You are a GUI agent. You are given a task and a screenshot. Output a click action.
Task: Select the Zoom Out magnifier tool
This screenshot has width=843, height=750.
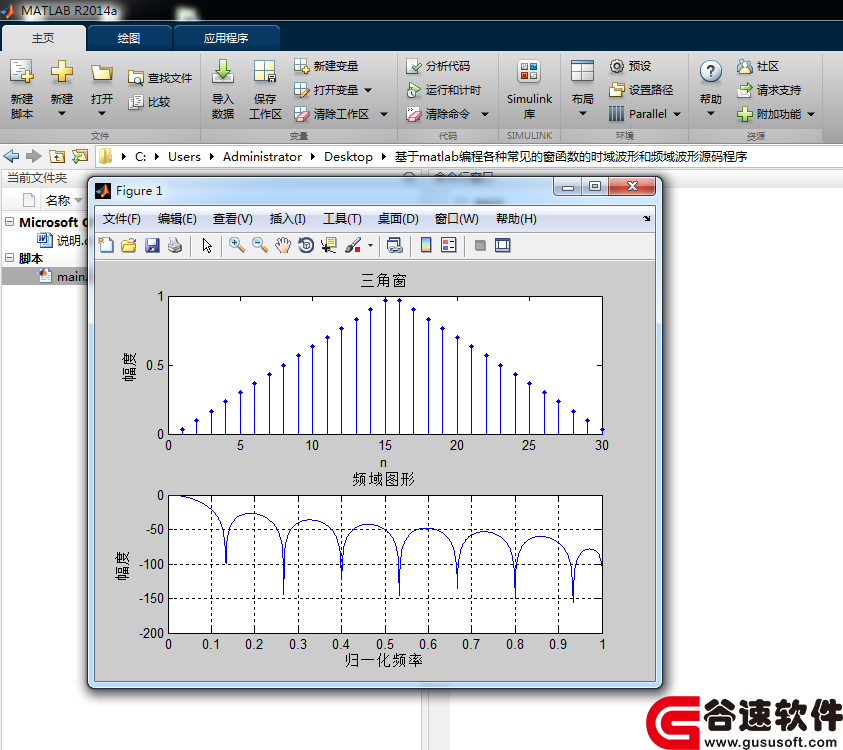point(260,246)
